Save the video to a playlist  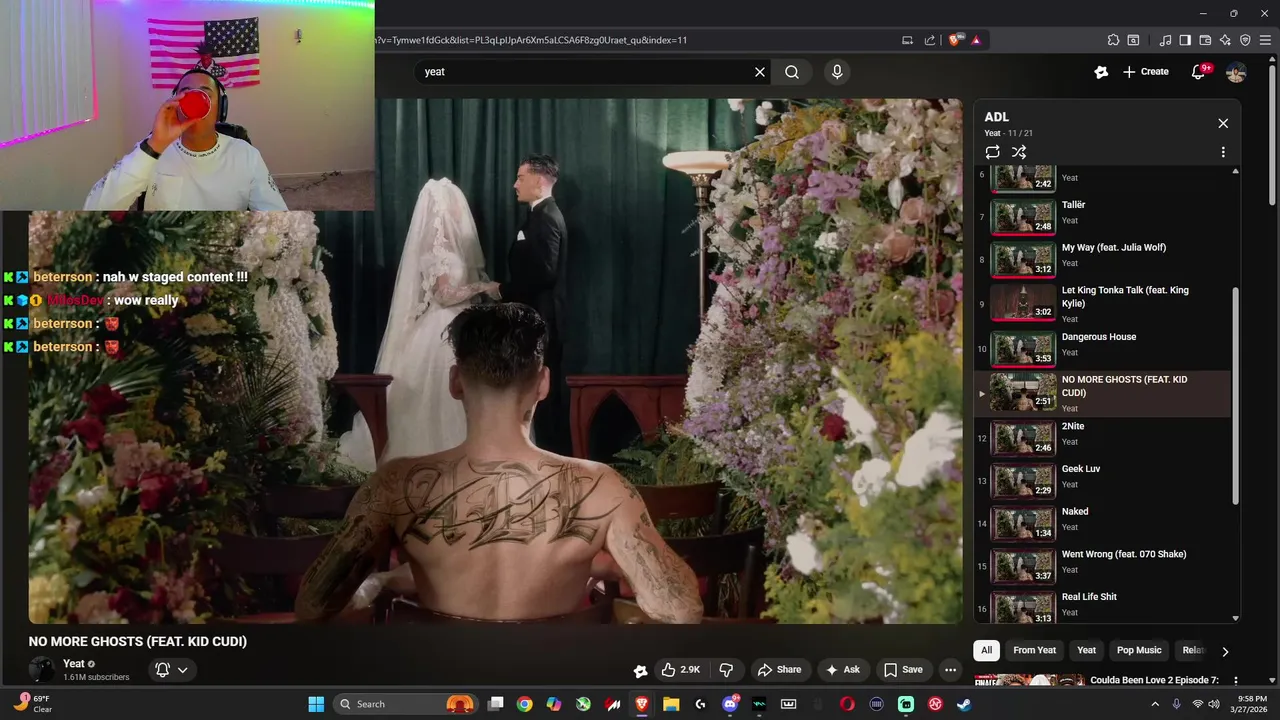pyautogui.click(x=903, y=670)
